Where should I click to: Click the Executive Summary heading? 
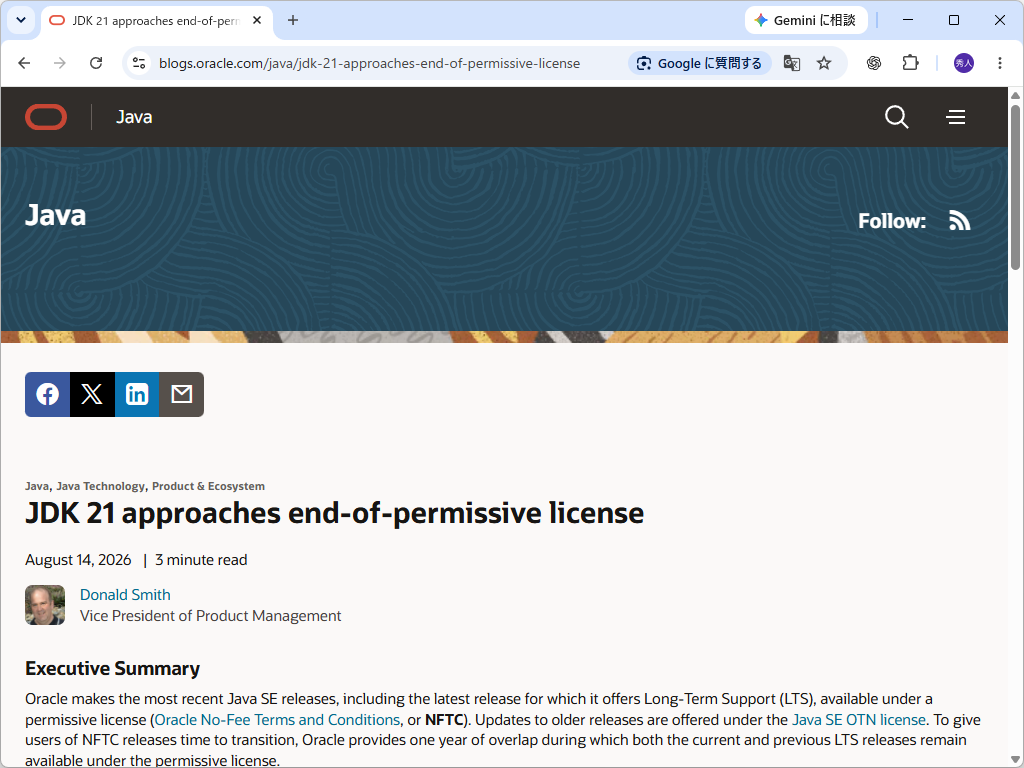coord(112,669)
